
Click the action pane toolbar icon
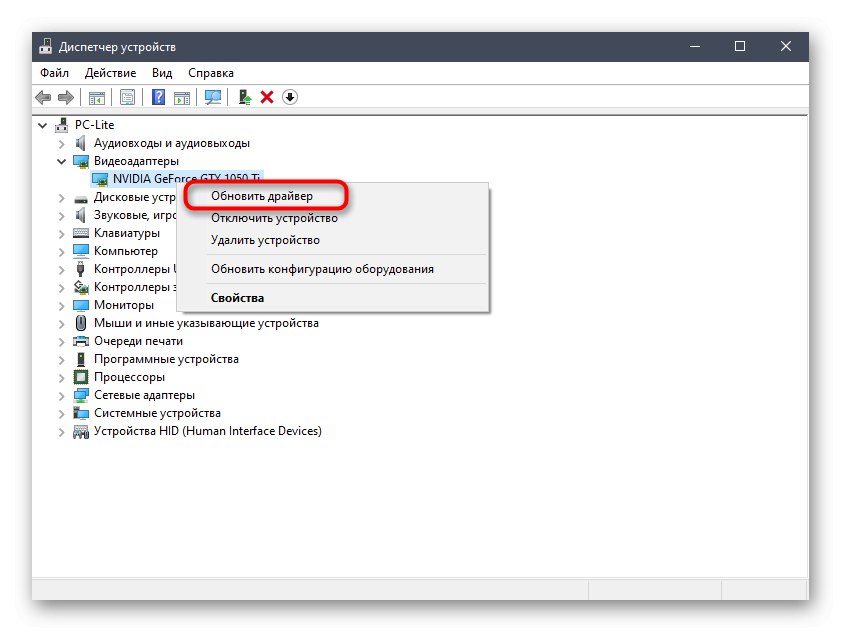tap(182, 98)
